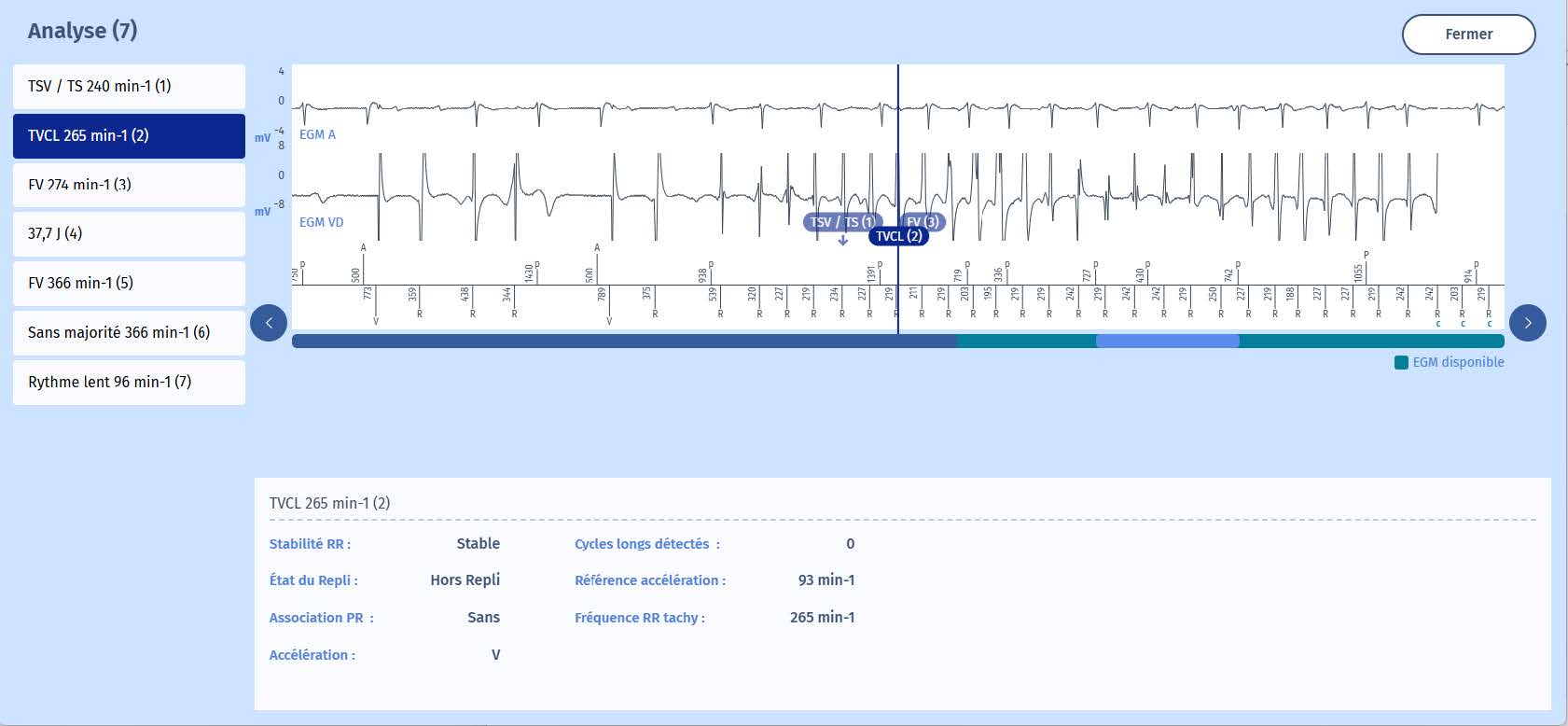Select Rythme lent 96 min-1 (7)
This screenshot has height=726, width=1568.
(x=129, y=383)
